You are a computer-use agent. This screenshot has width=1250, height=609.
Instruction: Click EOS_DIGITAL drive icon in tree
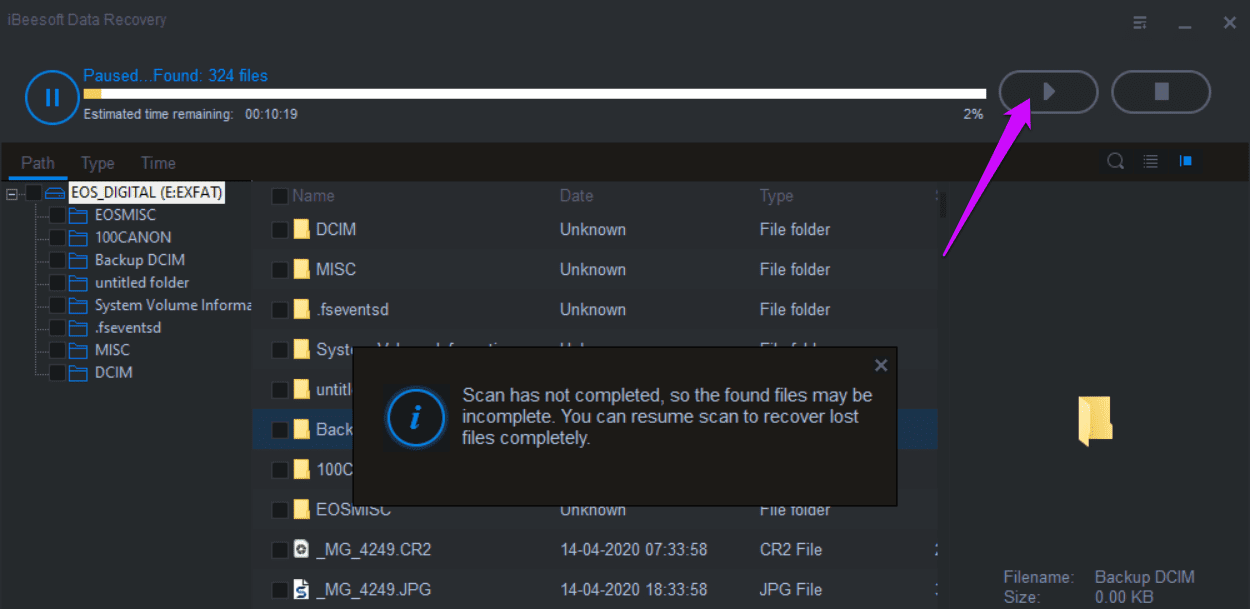coord(55,192)
